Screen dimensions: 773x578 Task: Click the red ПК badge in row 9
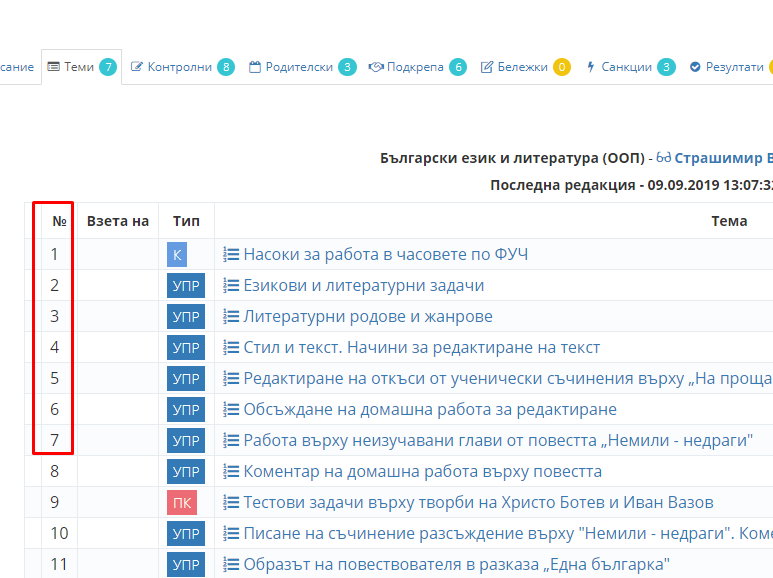pos(182,503)
